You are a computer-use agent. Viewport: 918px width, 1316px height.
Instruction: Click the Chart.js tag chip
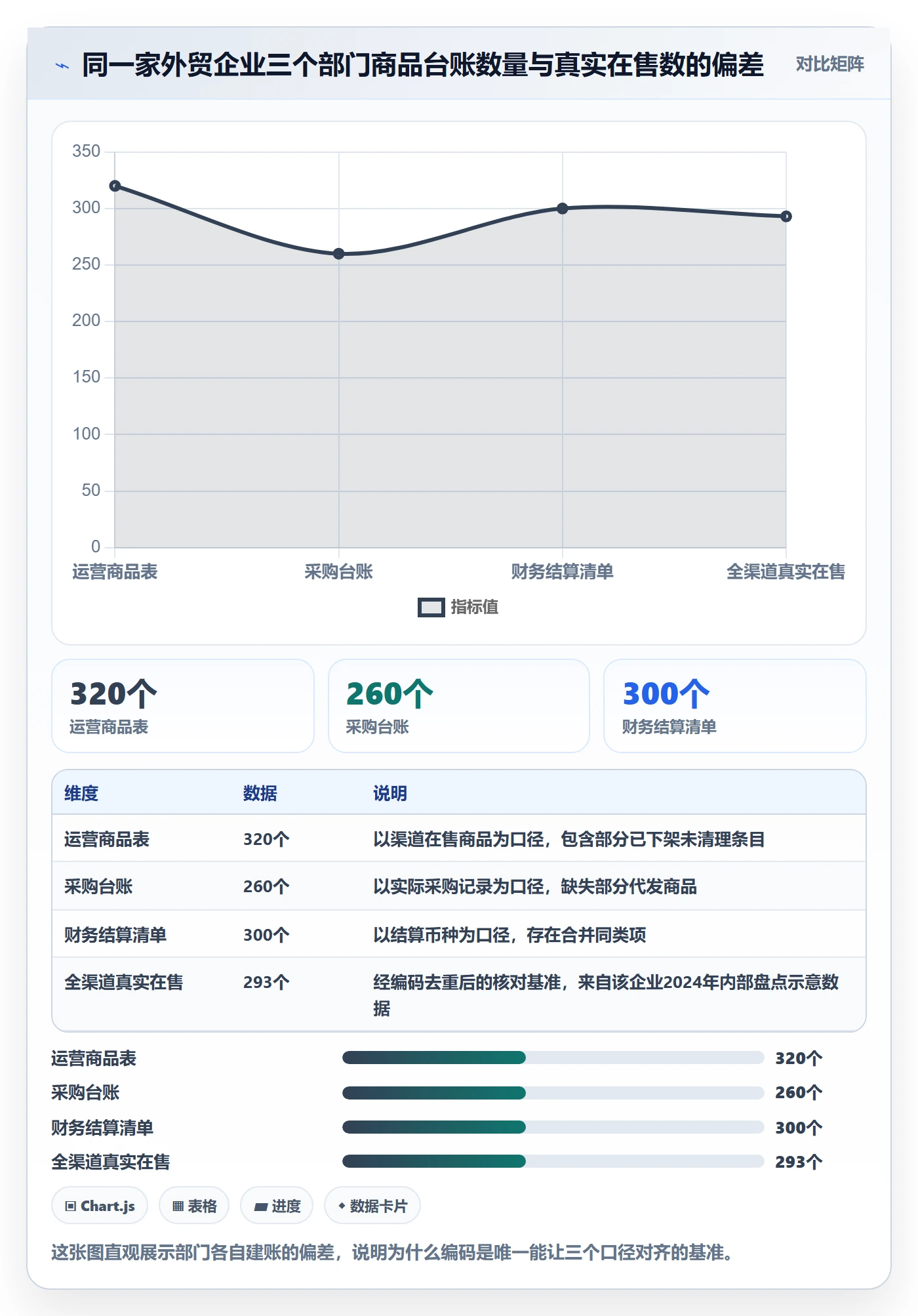click(x=100, y=1206)
